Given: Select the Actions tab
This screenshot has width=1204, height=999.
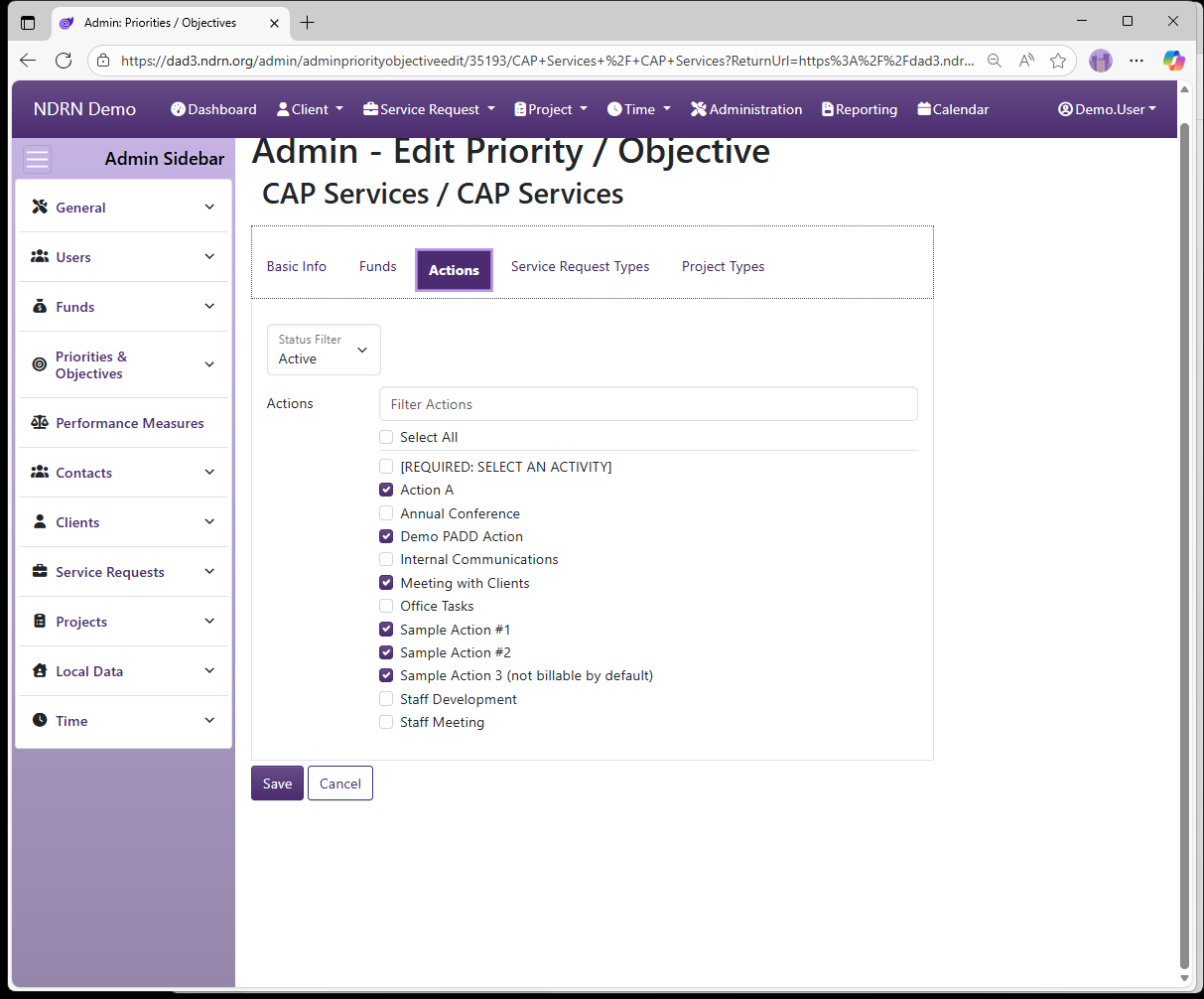Looking at the screenshot, I should pos(454,270).
